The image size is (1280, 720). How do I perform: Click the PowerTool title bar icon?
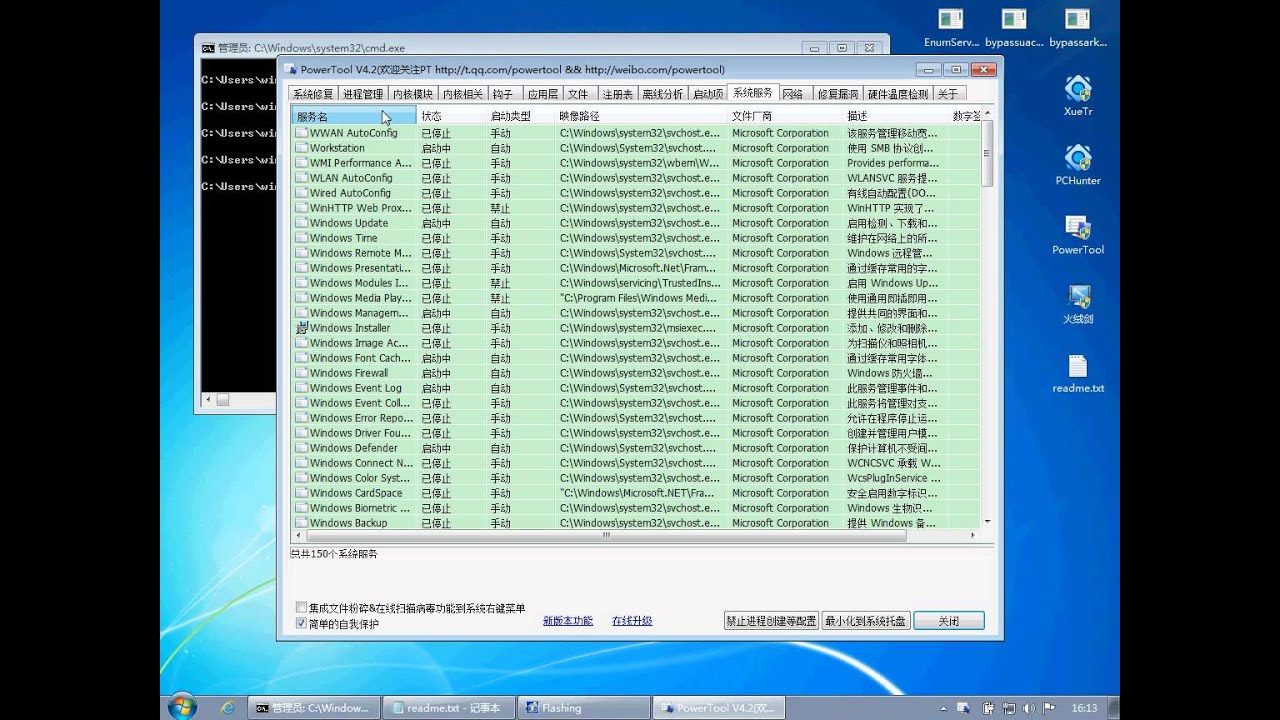pos(290,69)
